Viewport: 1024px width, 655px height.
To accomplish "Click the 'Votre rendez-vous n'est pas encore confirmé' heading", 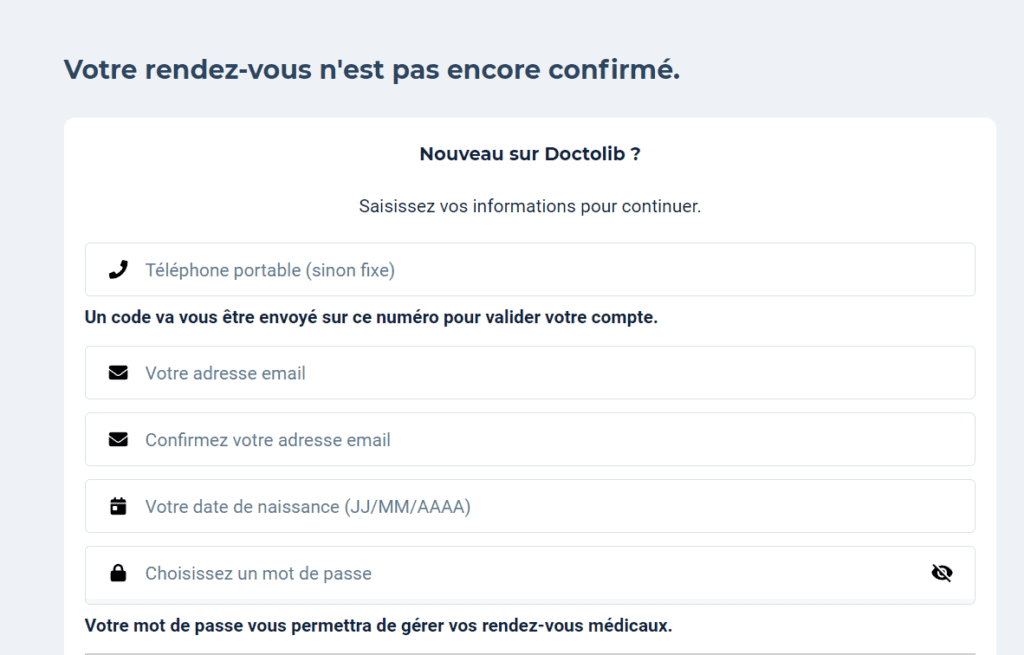I will (372, 70).
